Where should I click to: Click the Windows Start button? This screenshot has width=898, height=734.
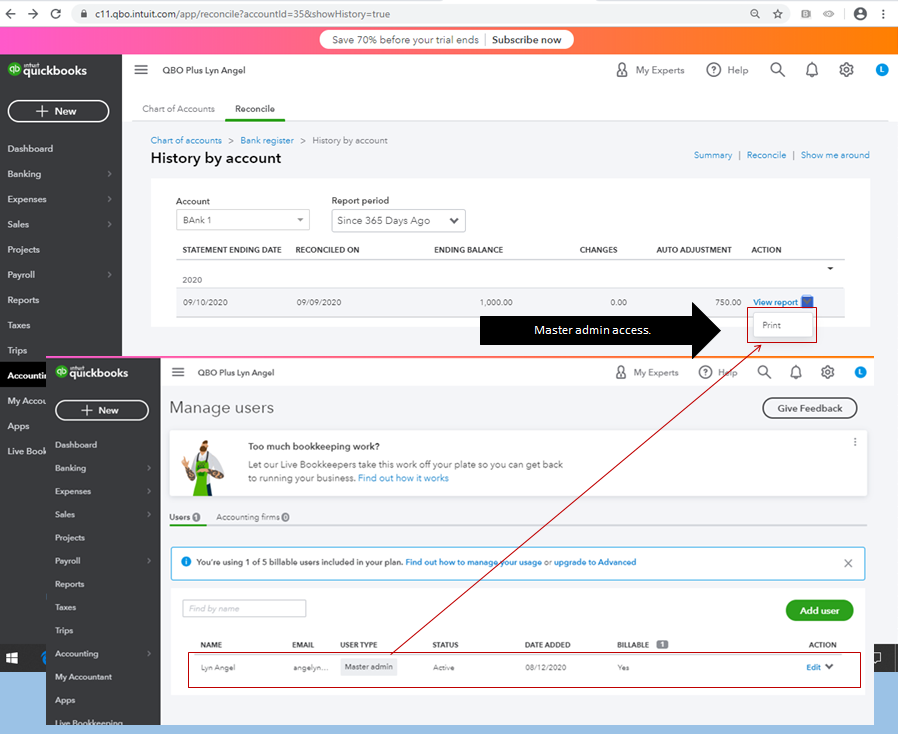point(12,658)
